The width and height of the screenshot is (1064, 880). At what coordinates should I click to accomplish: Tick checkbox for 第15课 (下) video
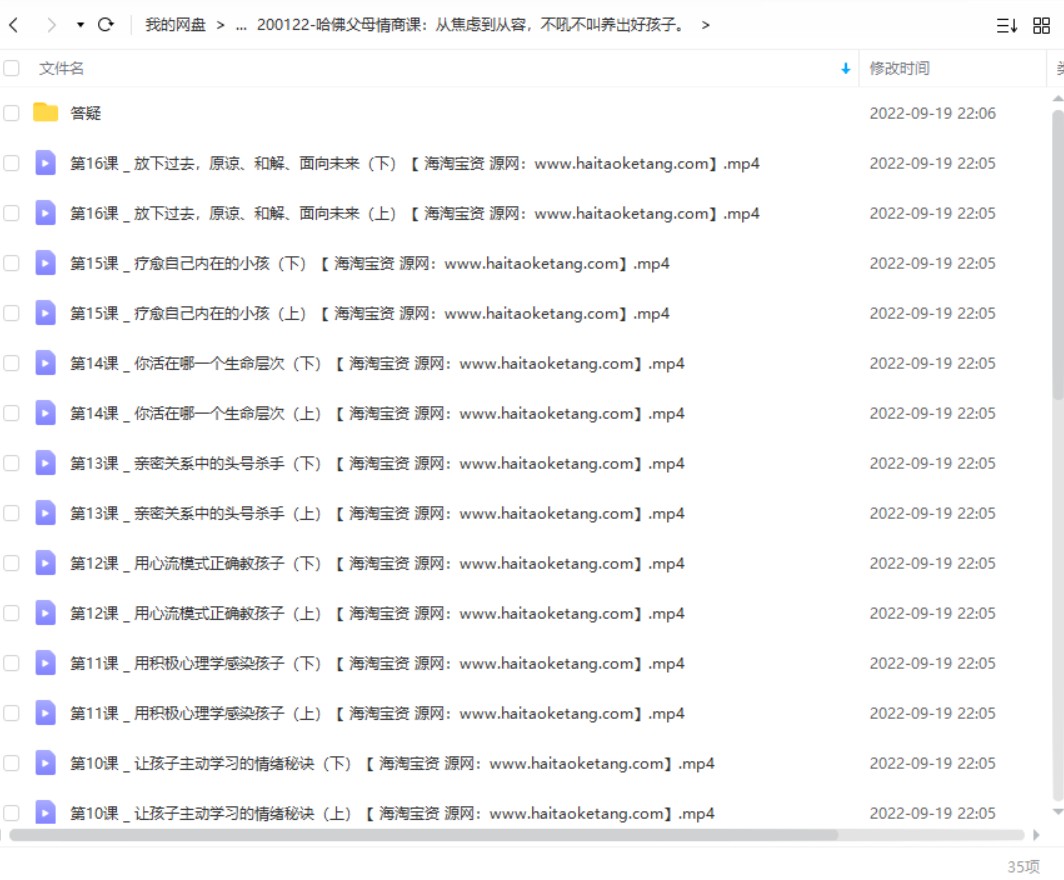pos(12,263)
